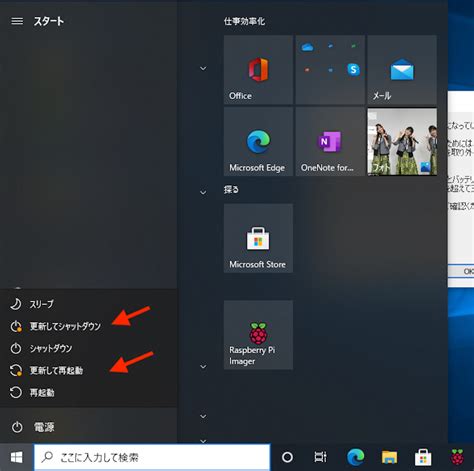Select スリープ in the power menu
The image size is (474, 471).
[88, 304]
